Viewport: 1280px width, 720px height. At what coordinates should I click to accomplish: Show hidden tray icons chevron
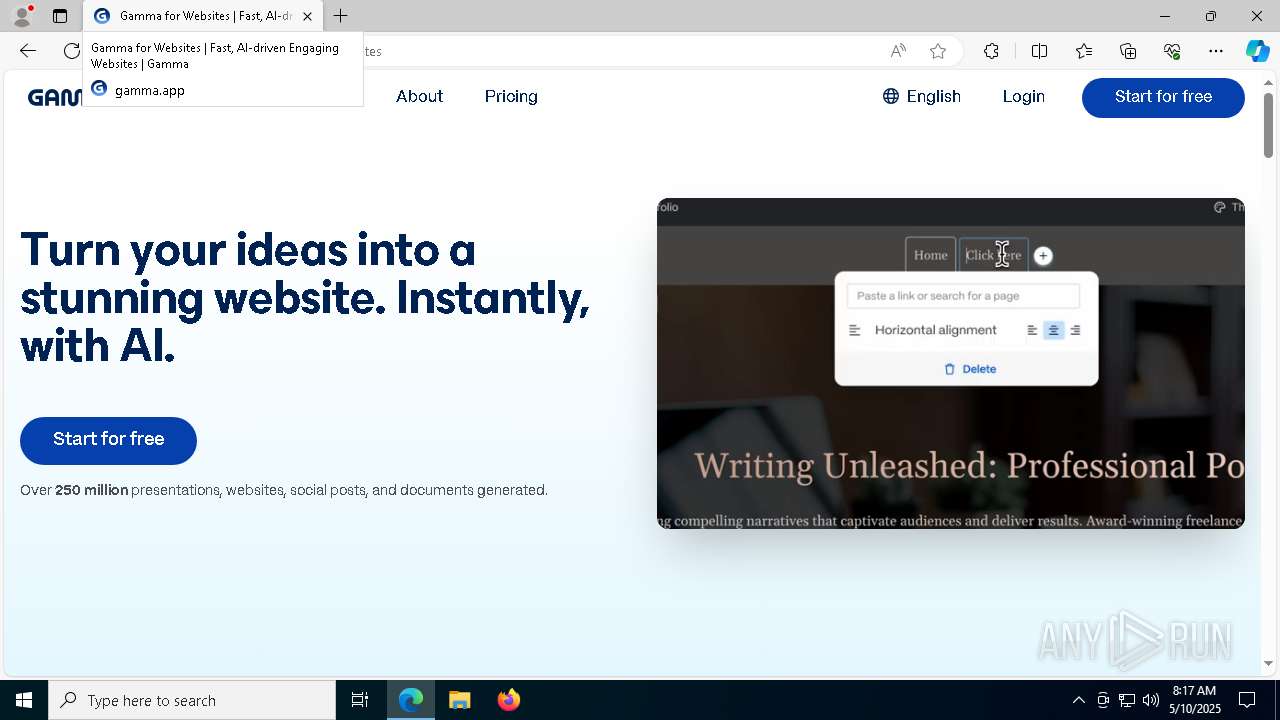1078,700
